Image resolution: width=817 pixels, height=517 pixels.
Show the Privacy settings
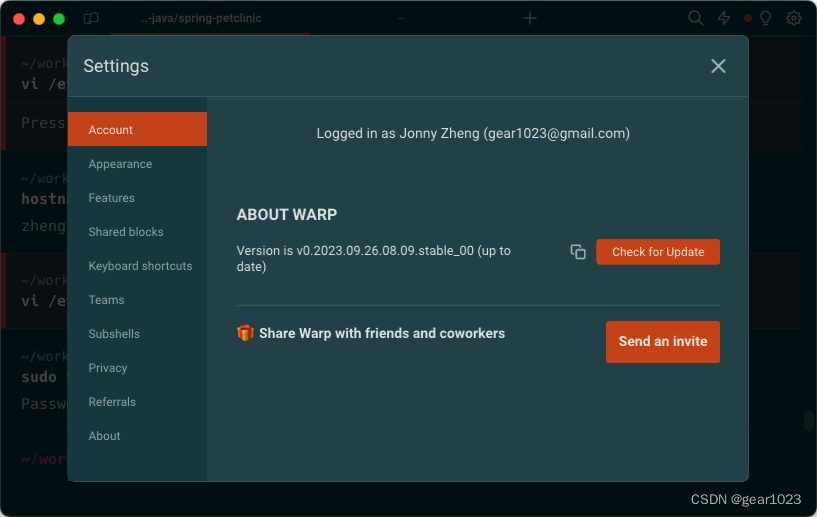pos(138,367)
